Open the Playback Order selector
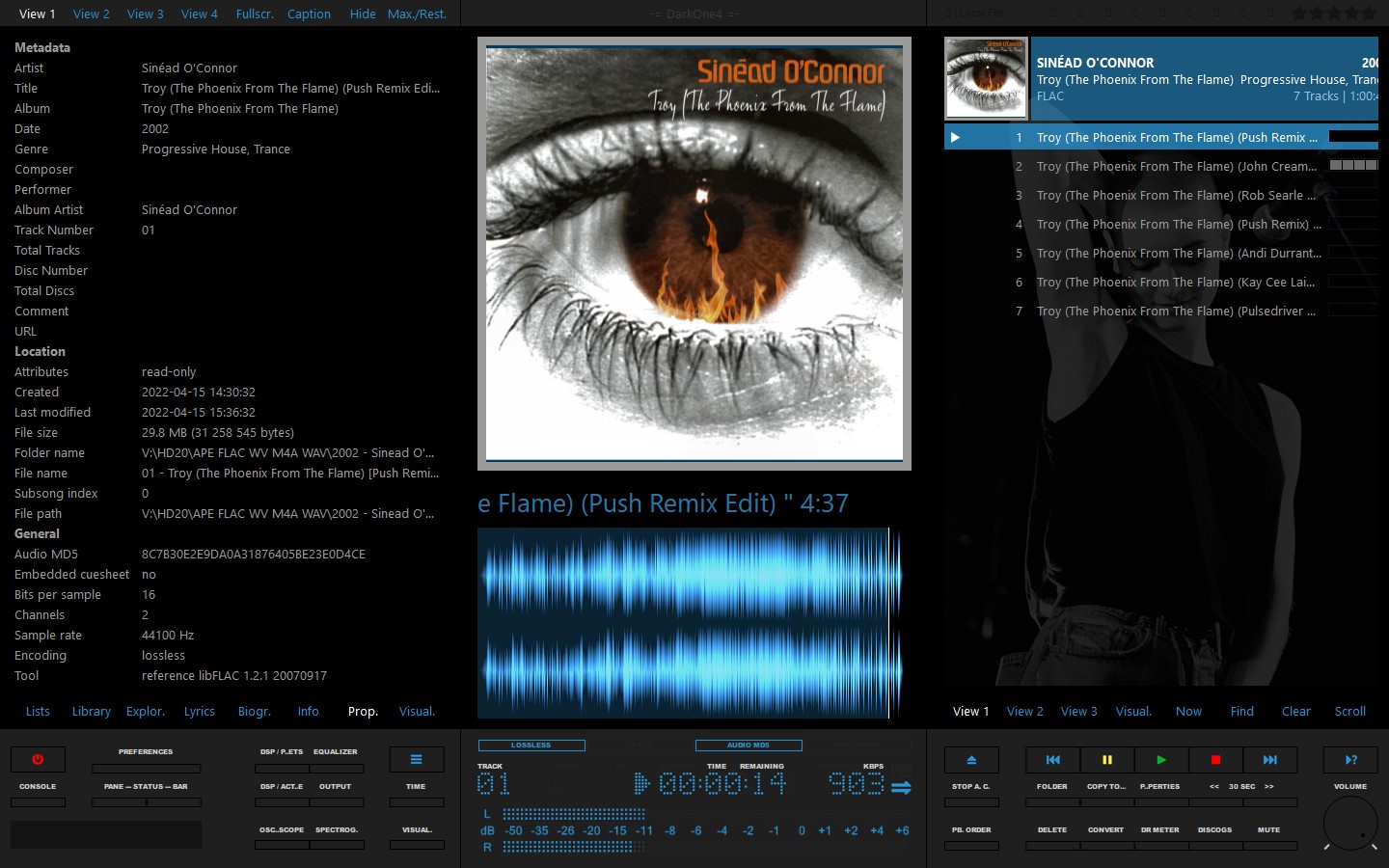The image size is (1389, 868). click(971, 845)
